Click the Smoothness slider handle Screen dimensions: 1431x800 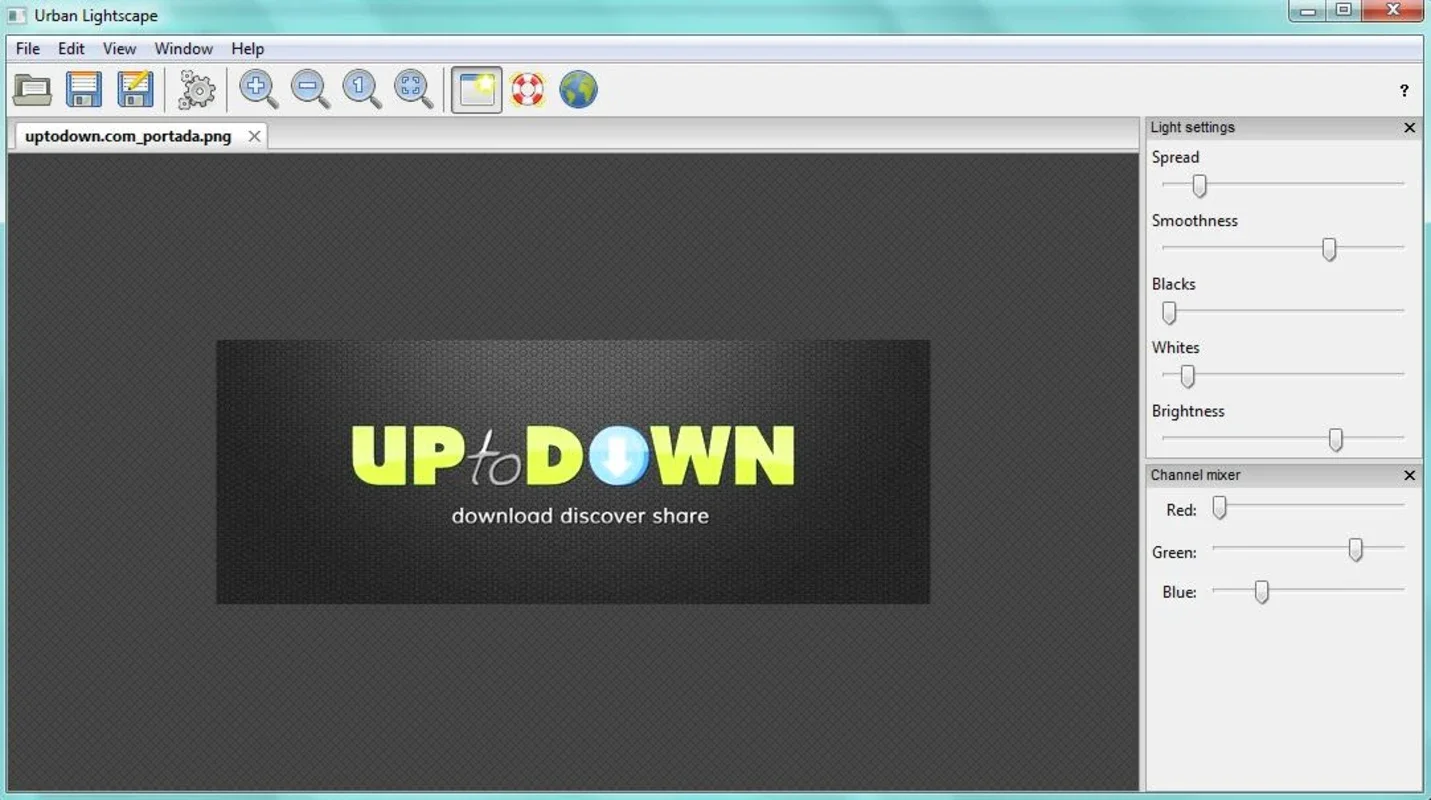(x=1329, y=249)
